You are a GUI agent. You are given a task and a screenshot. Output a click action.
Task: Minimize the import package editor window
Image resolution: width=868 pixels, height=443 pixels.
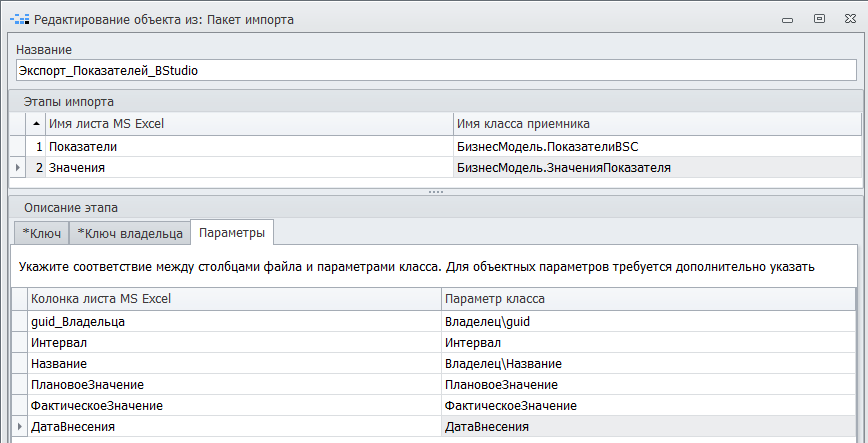[791, 18]
